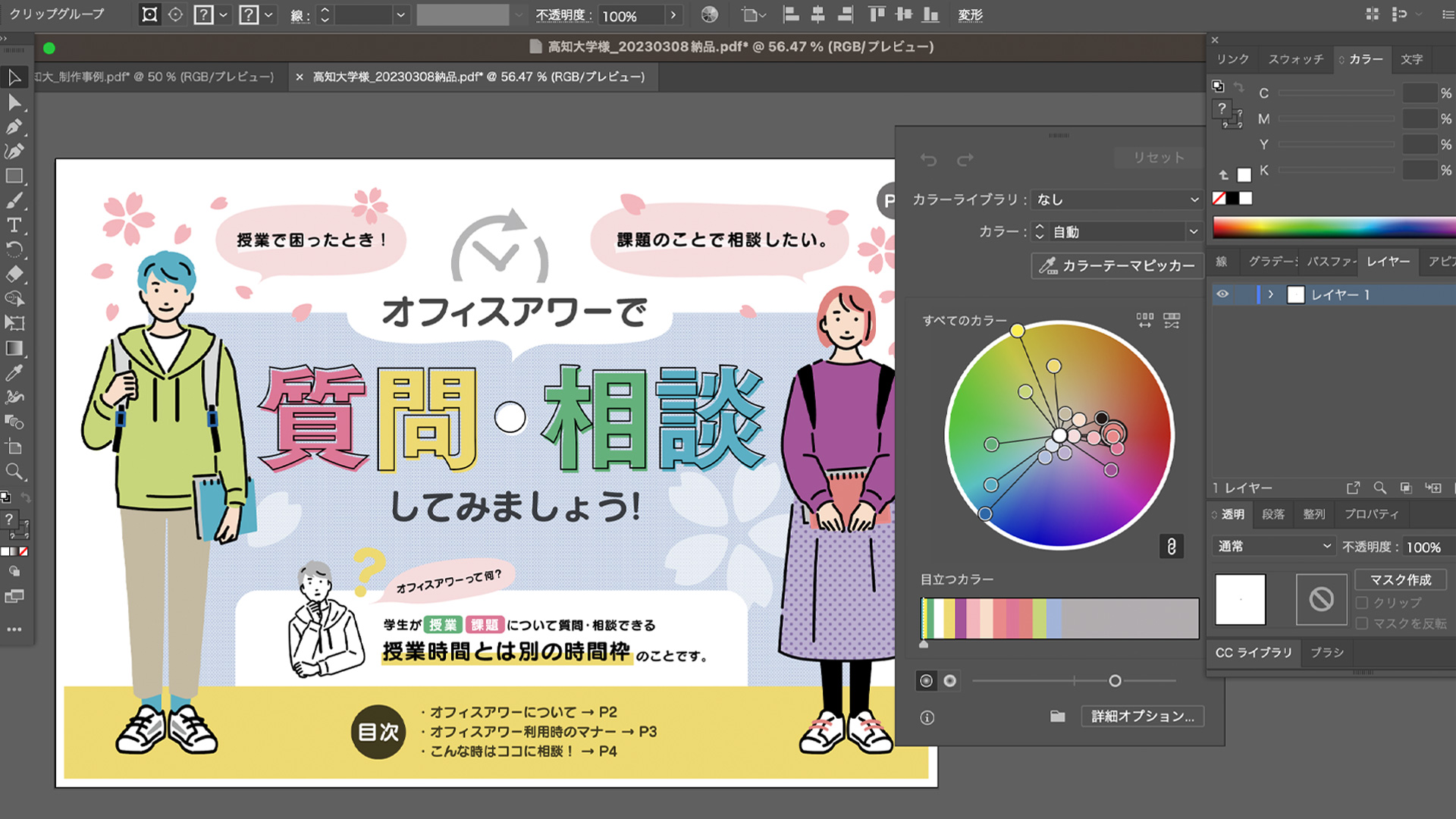This screenshot has width=1456, height=819.
Task: Select the Shape Builder tool
Action: 14,299
